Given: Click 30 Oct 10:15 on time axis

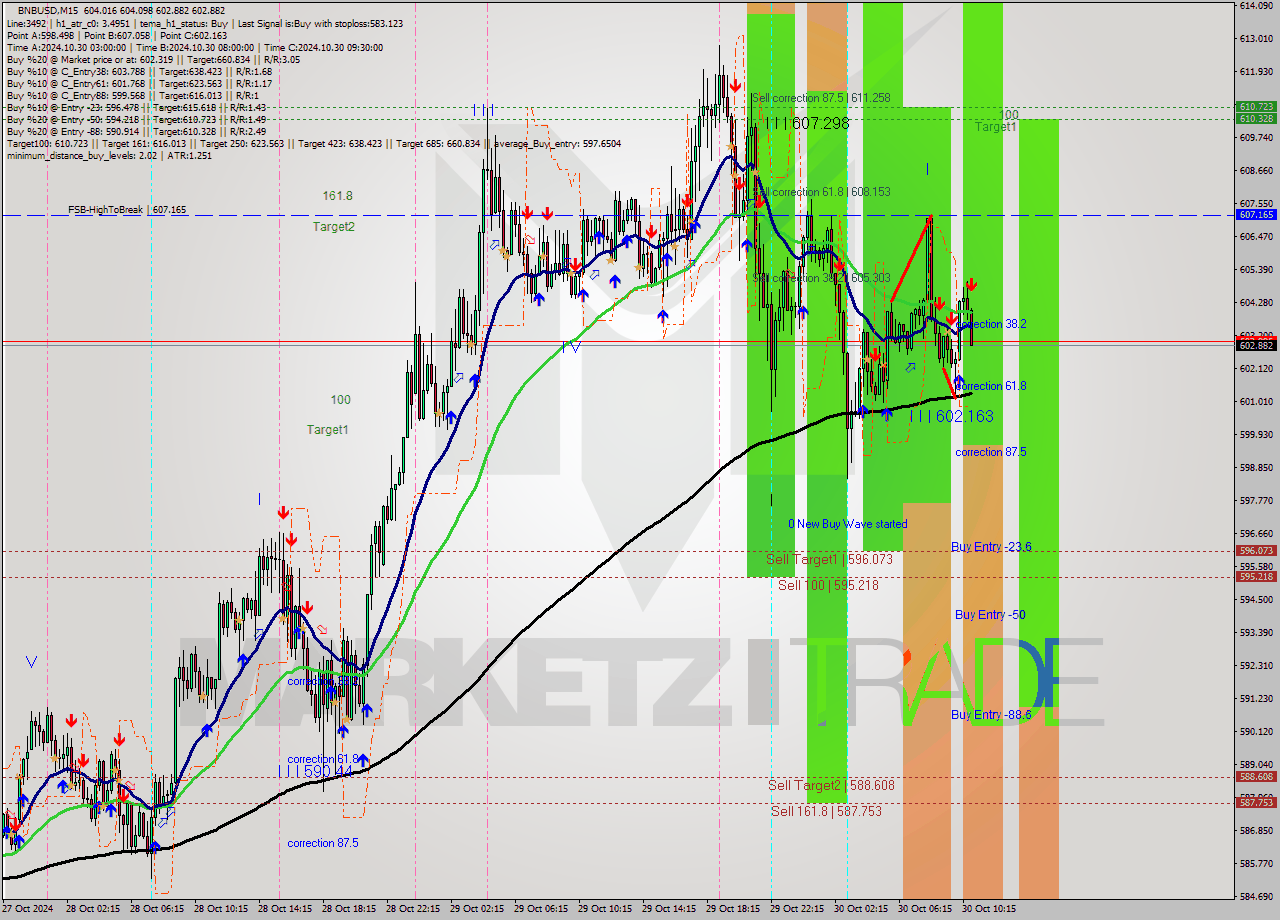Looking at the screenshot, I should click(x=989, y=909).
